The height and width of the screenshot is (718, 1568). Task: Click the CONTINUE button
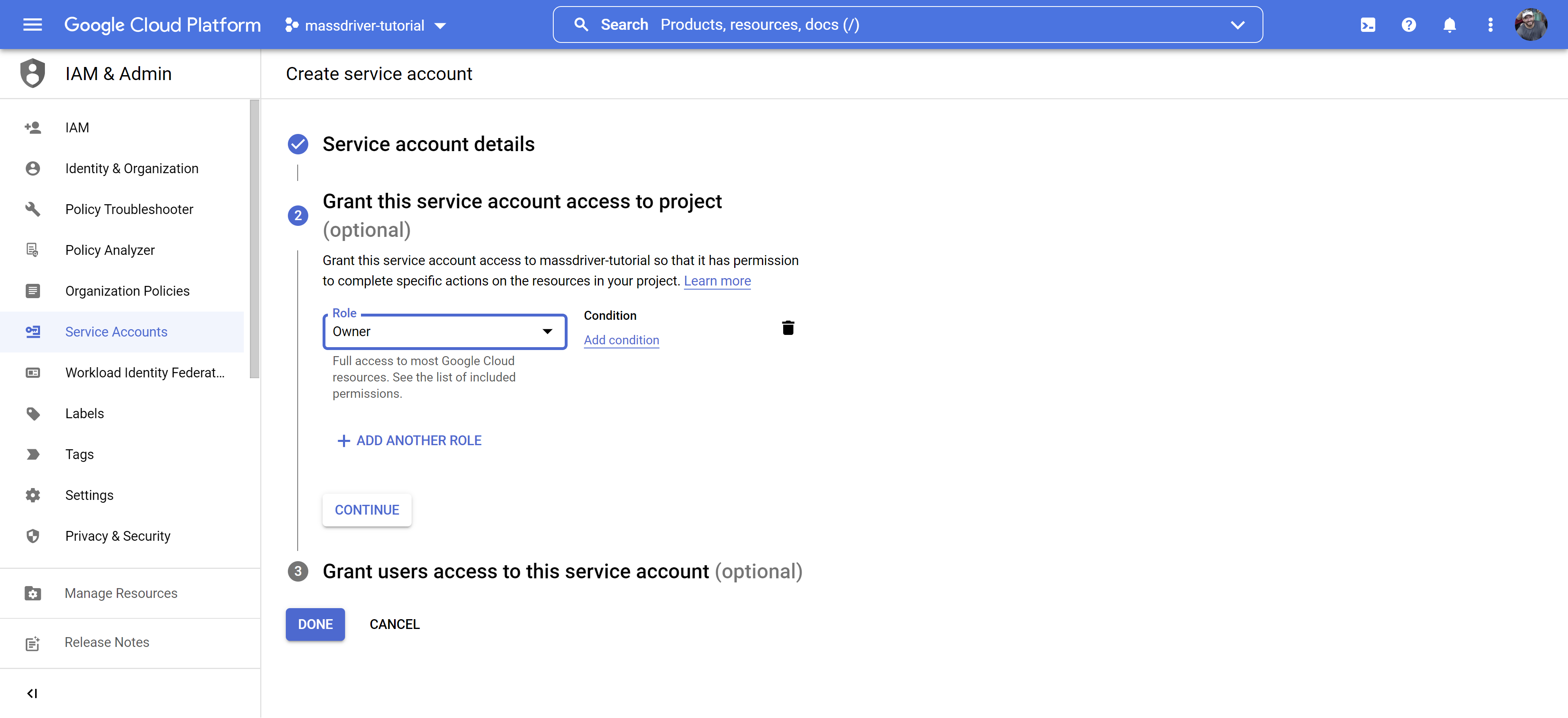coord(367,510)
